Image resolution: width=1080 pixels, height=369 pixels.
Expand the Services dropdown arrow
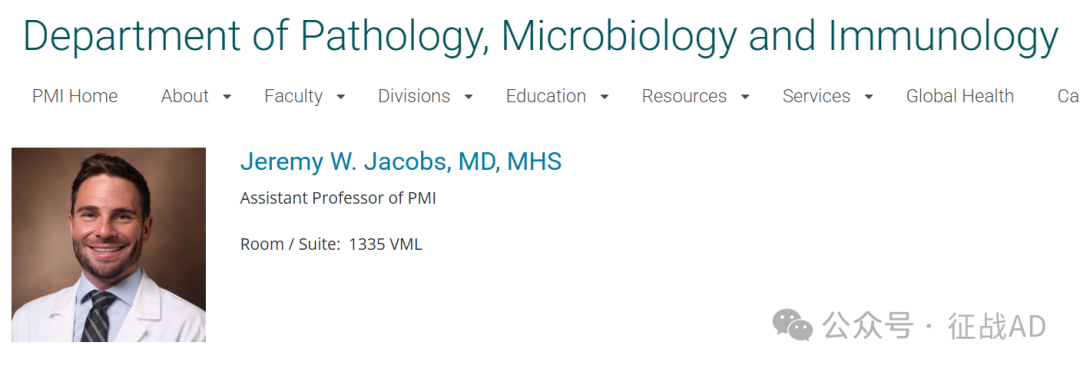(869, 97)
